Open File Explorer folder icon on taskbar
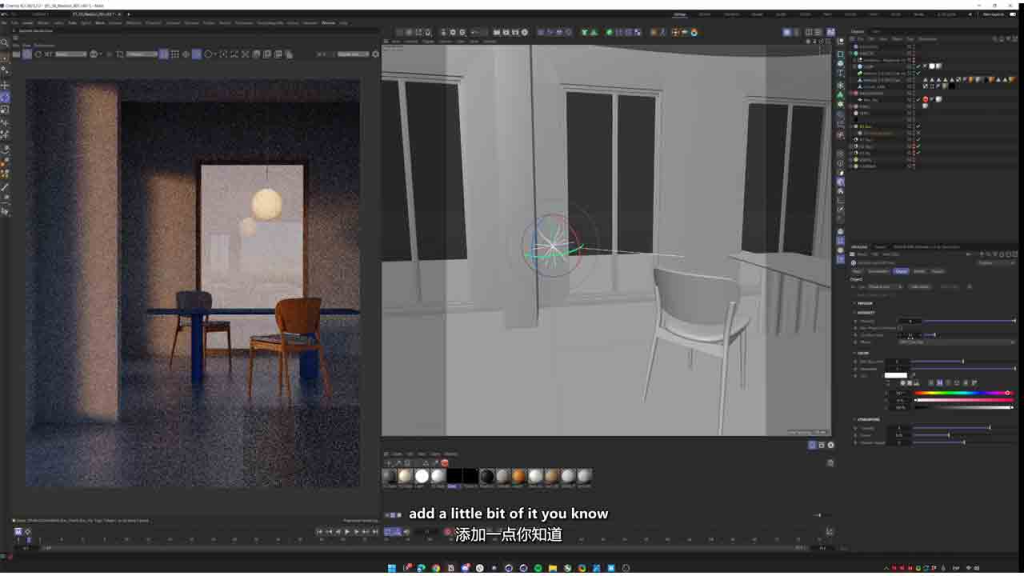The image size is (1024, 576). [552, 568]
